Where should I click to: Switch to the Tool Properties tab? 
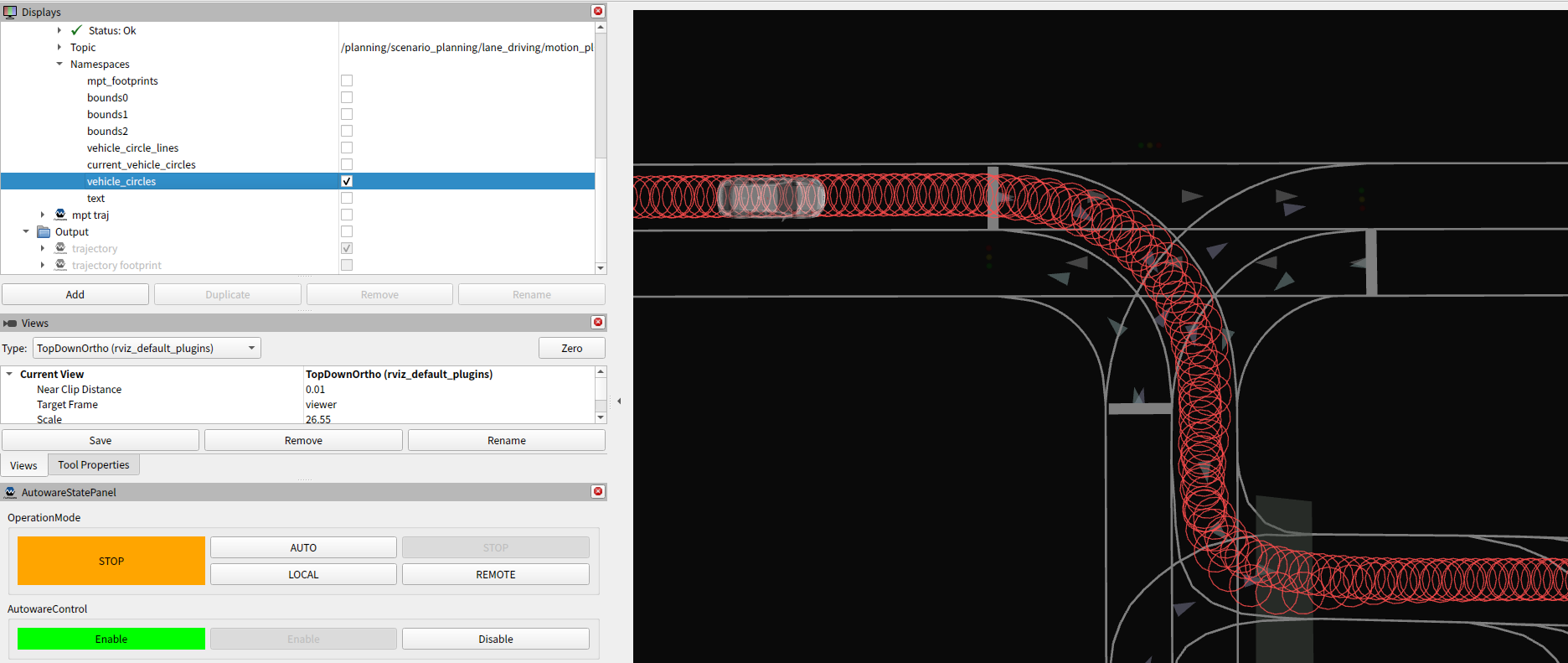pos(94,464)
